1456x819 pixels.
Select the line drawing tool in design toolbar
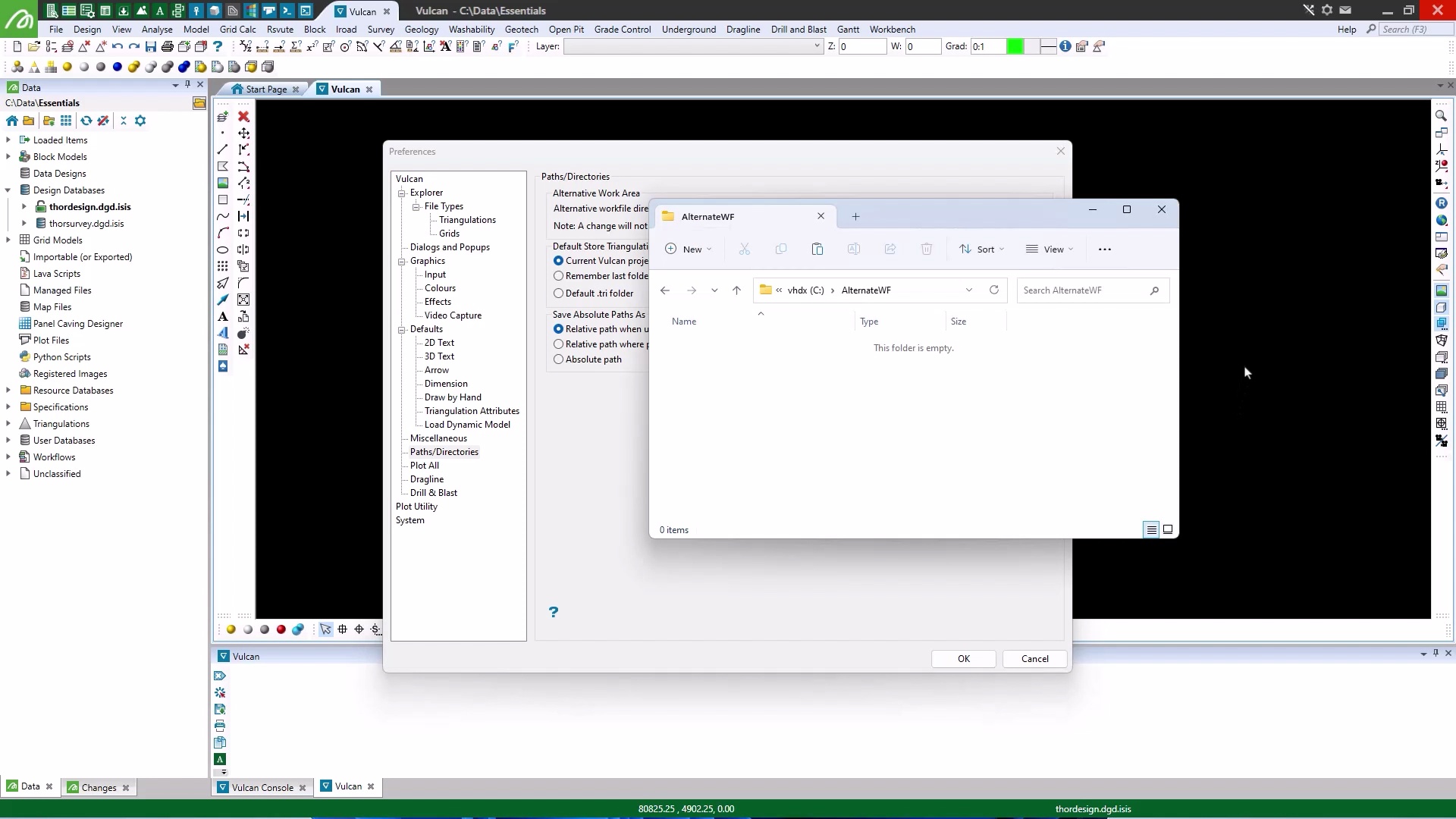[x=223, y=150]
